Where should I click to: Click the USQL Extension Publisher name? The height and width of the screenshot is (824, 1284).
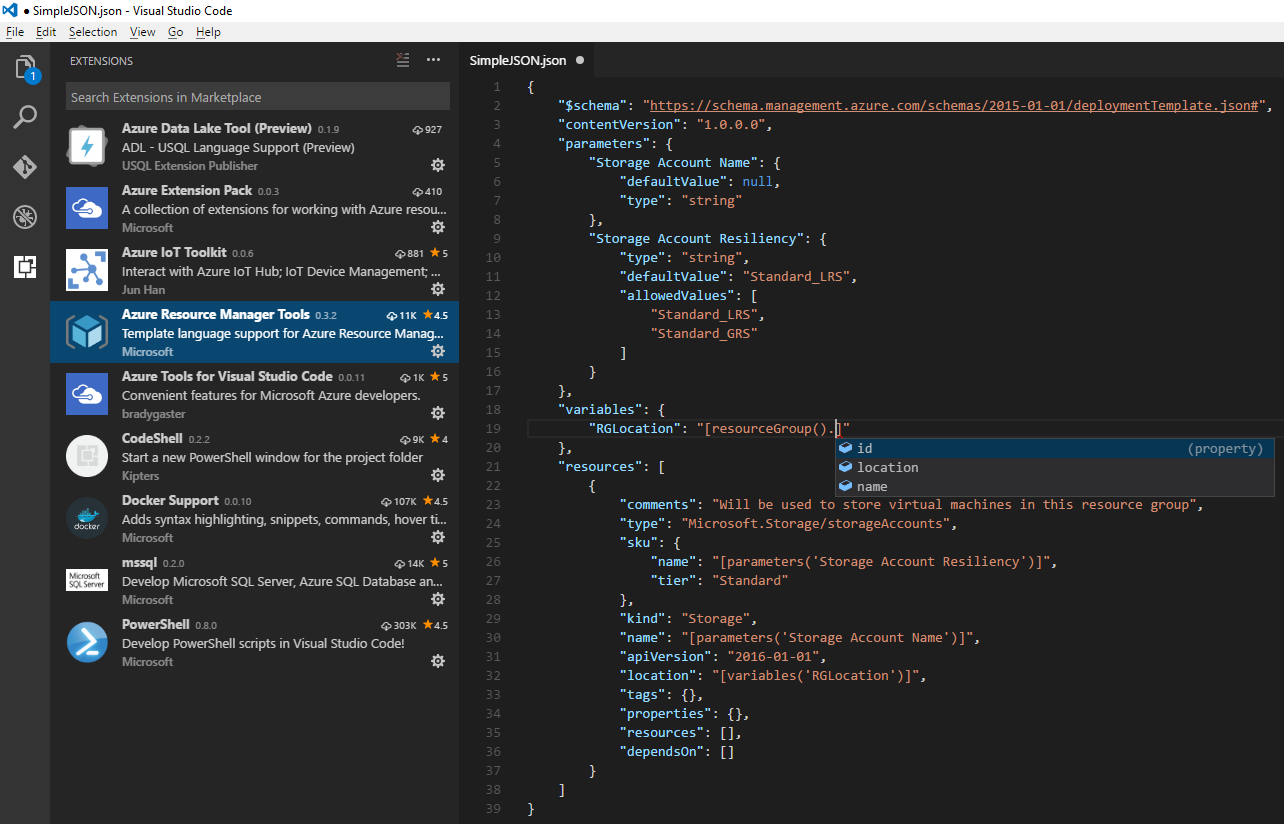(190, 165)
